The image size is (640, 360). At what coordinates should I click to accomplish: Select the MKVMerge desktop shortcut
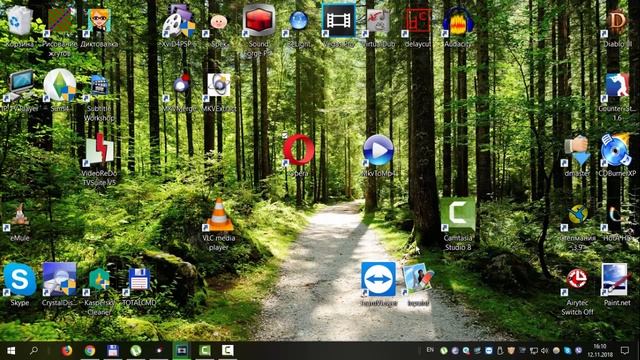click(x=180, y=86)
